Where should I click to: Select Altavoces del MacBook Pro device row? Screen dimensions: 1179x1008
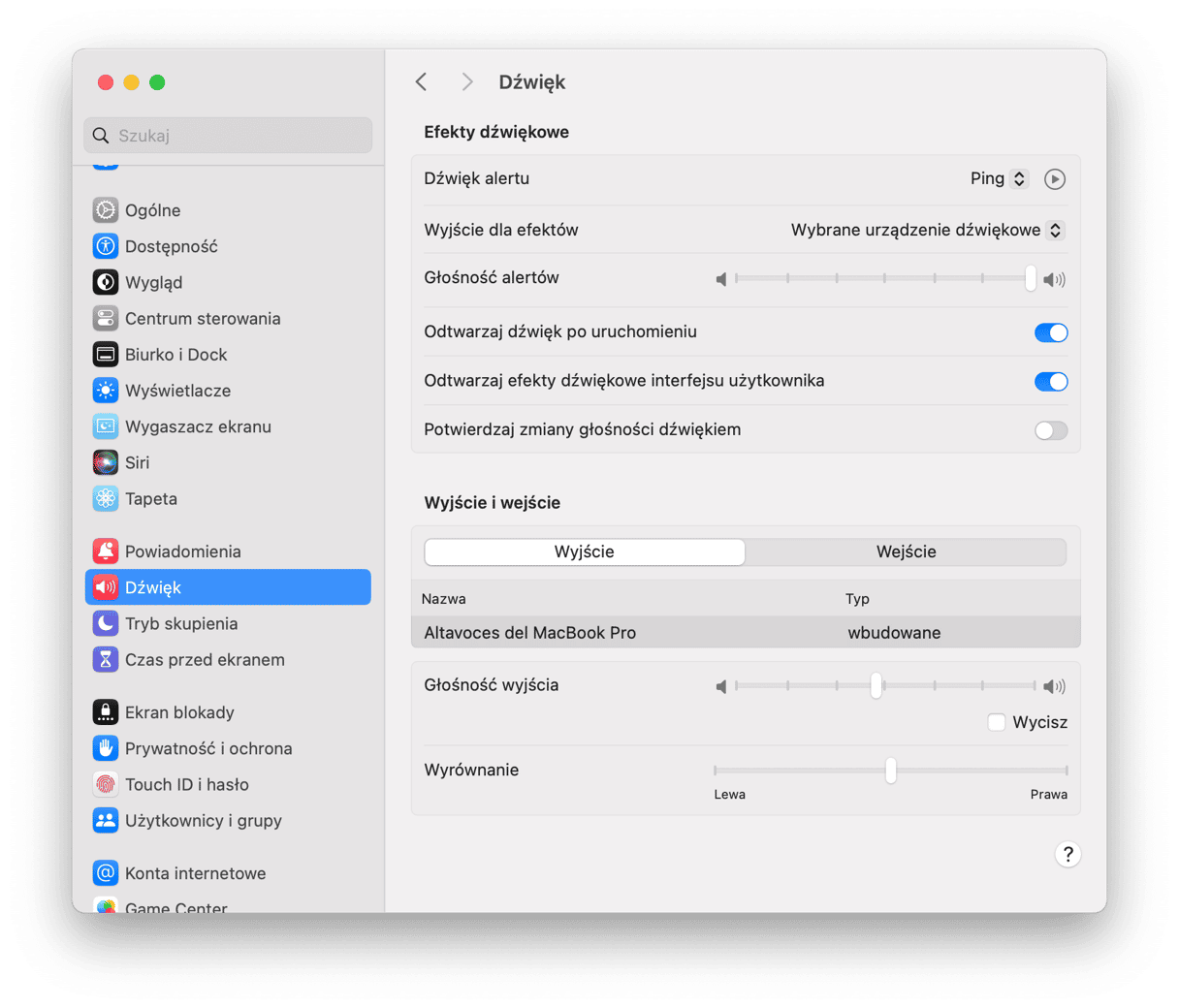tap(746, 633)
